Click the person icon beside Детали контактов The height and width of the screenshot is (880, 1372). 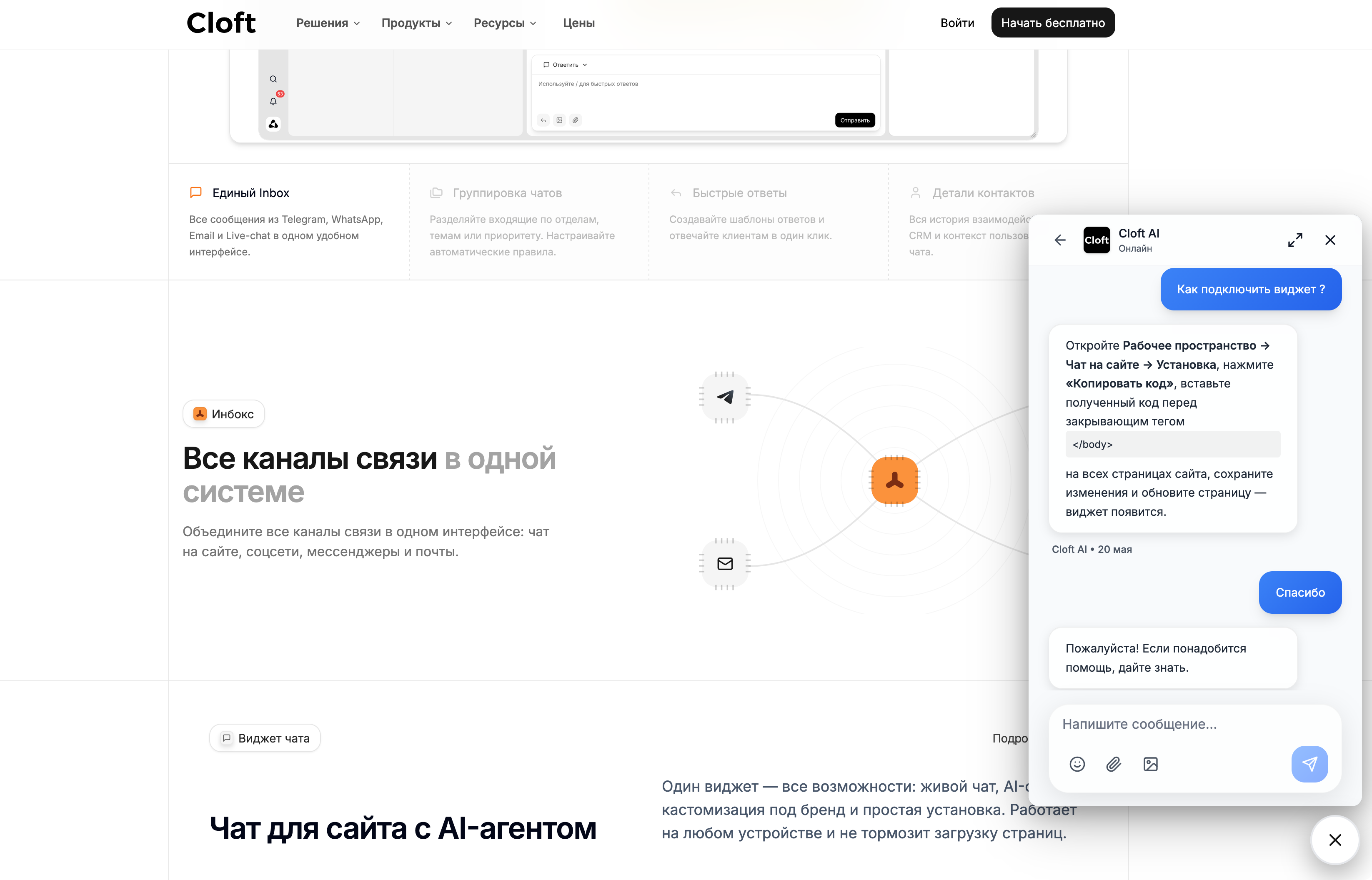[915, 192]
